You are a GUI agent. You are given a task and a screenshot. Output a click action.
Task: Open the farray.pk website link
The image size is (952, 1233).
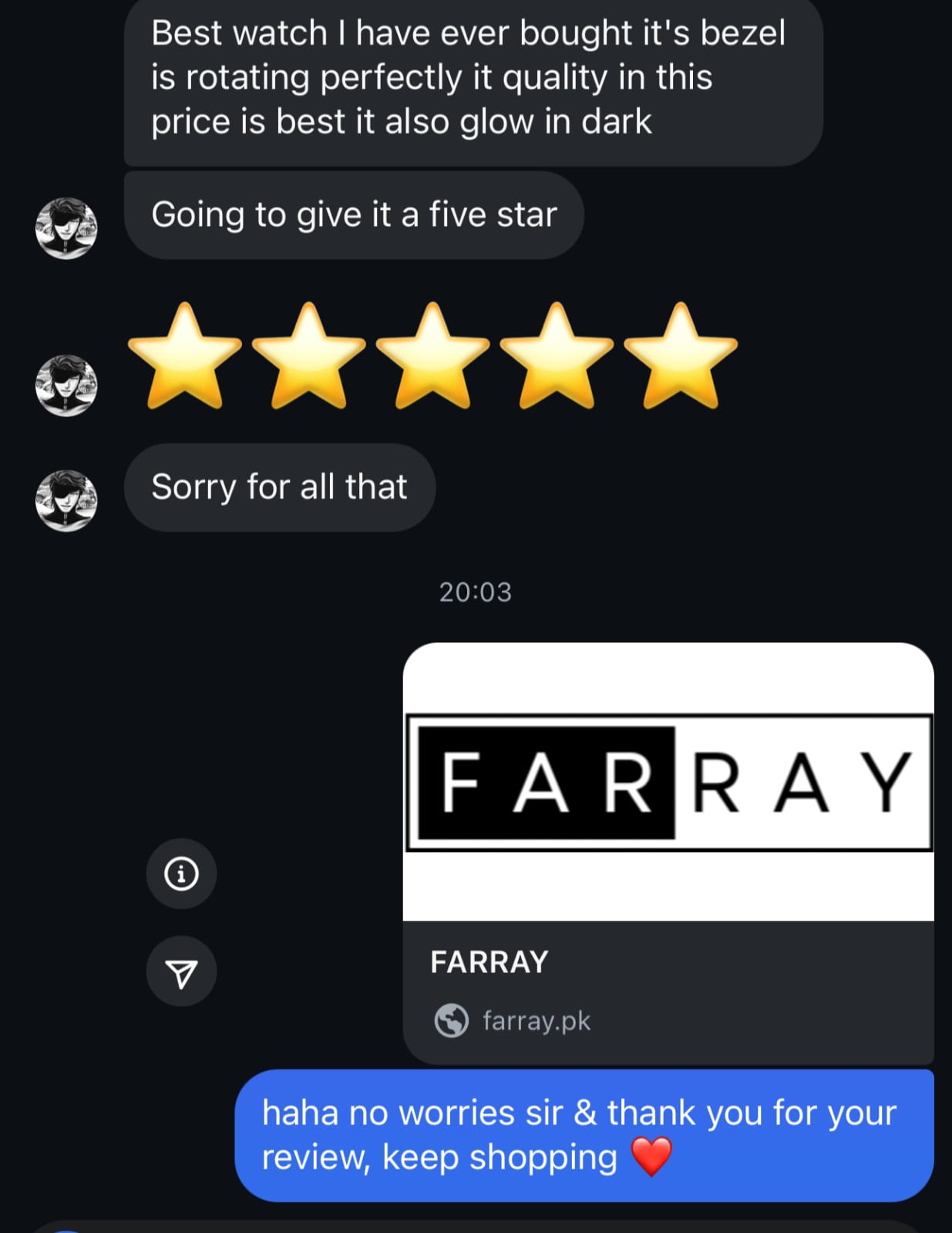tap(537, 1021)
